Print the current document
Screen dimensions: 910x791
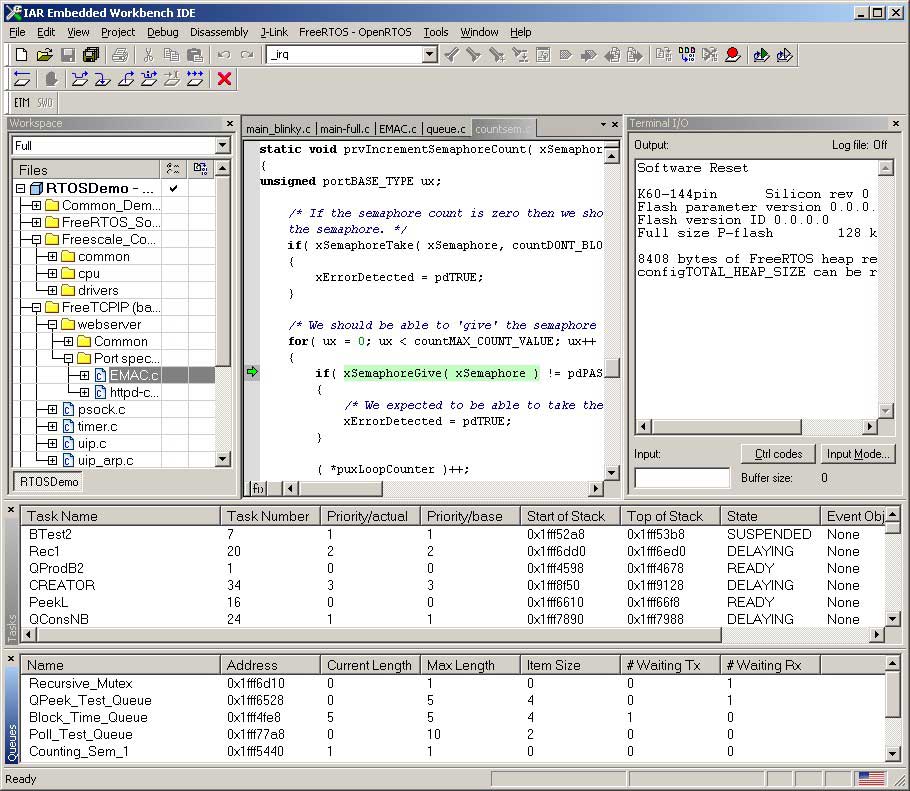[120, 55]
